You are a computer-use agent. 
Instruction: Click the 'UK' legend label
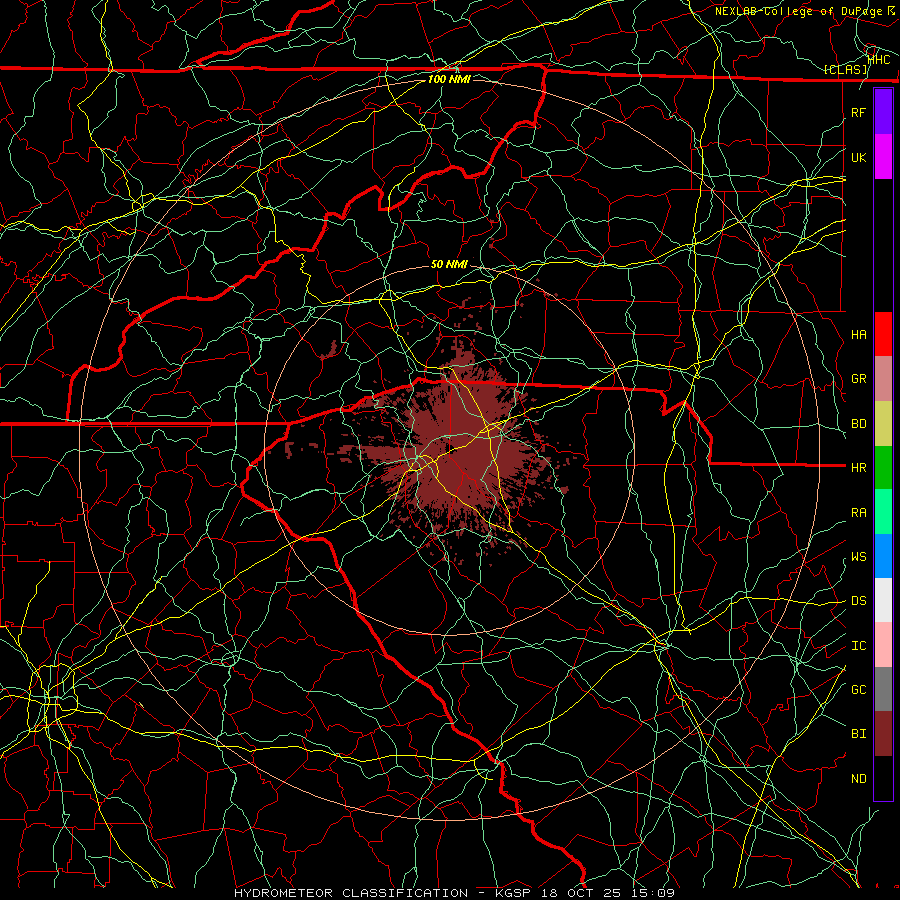click(x=858, y=157)
